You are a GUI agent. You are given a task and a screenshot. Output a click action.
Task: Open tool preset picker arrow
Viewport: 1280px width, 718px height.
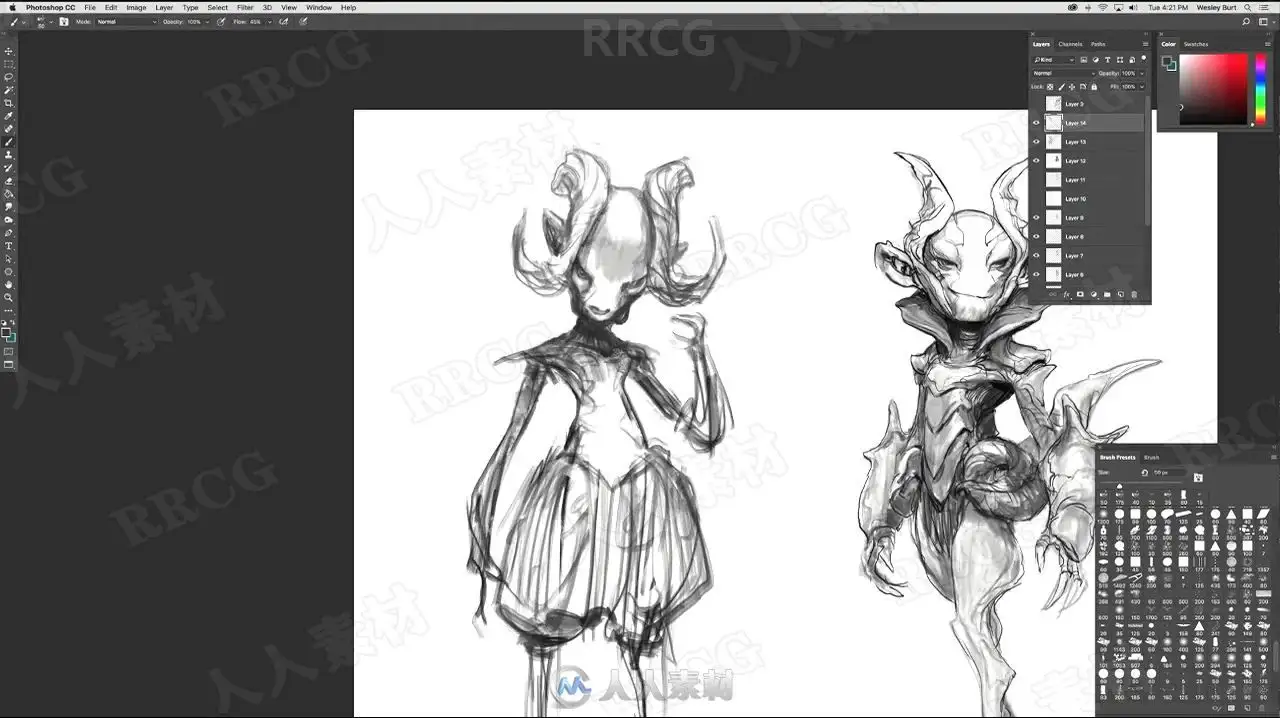click(24, 21)
